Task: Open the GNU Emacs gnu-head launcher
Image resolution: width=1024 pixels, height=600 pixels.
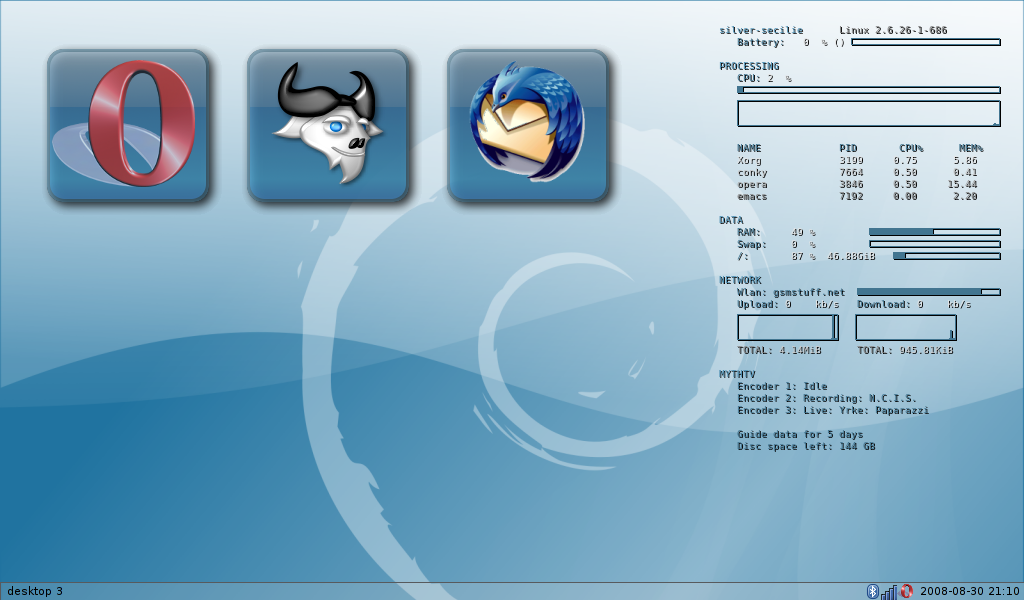Action: click(x=328, y=125)
